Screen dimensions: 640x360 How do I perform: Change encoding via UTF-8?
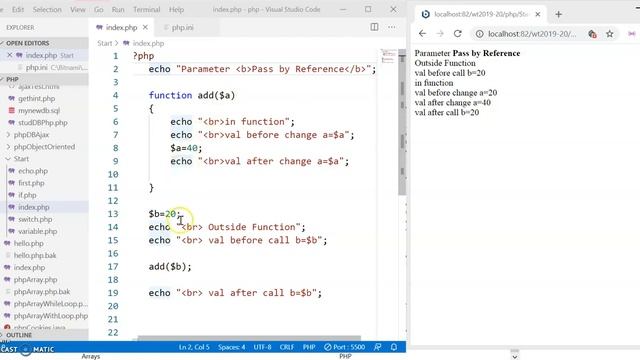point(262,347)
